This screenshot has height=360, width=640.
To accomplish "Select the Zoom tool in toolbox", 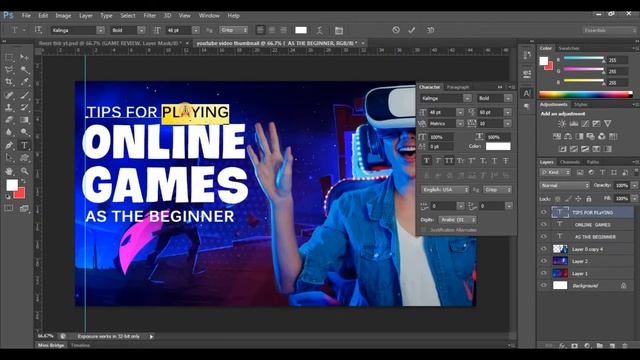I will [x=24, y=171].
